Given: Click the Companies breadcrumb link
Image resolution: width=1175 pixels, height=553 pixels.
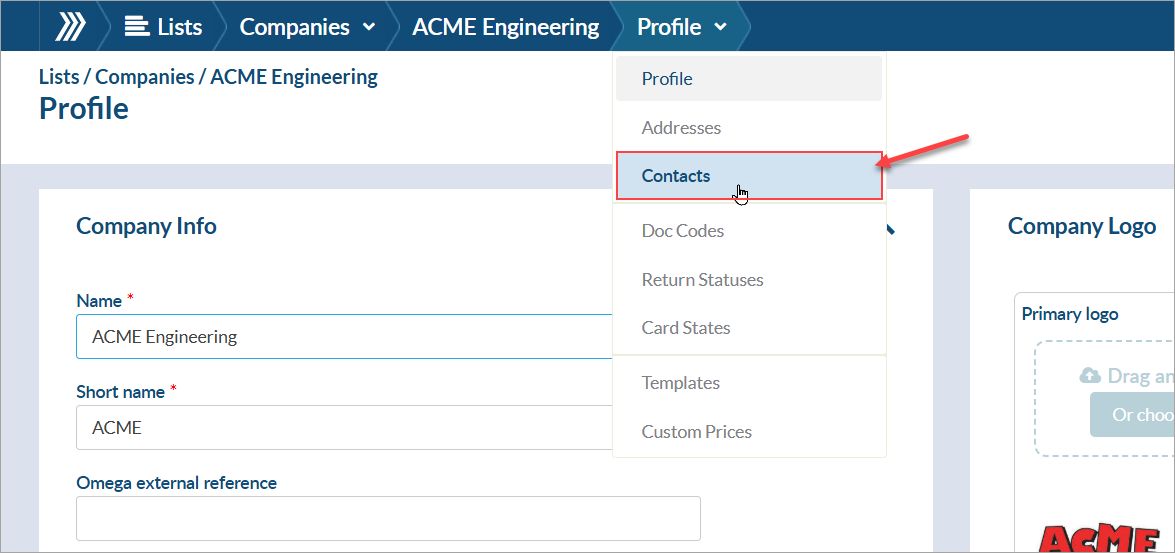Looking at the screenshot, I should (x=145, y=77).
